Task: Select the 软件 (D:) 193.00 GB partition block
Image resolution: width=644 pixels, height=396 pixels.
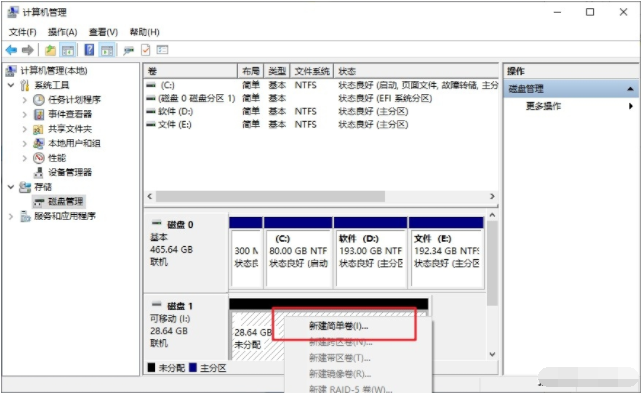Action: pyautogui.click(x=371, y=253)
